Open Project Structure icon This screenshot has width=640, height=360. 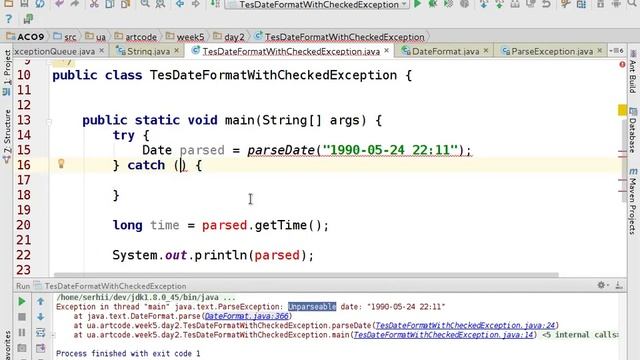coord(581,4)
